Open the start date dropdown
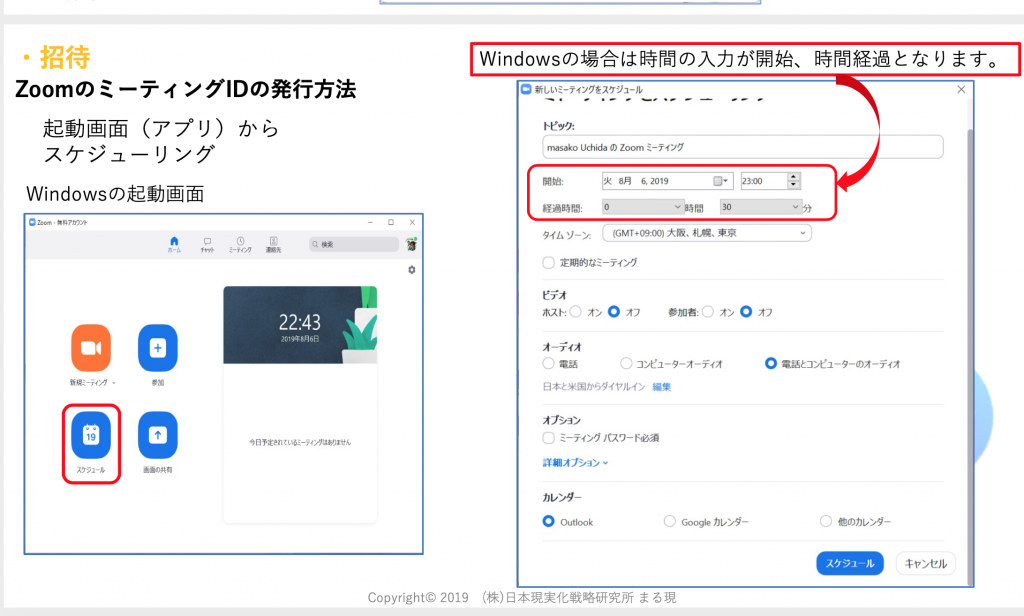 (x=726, y=181)
